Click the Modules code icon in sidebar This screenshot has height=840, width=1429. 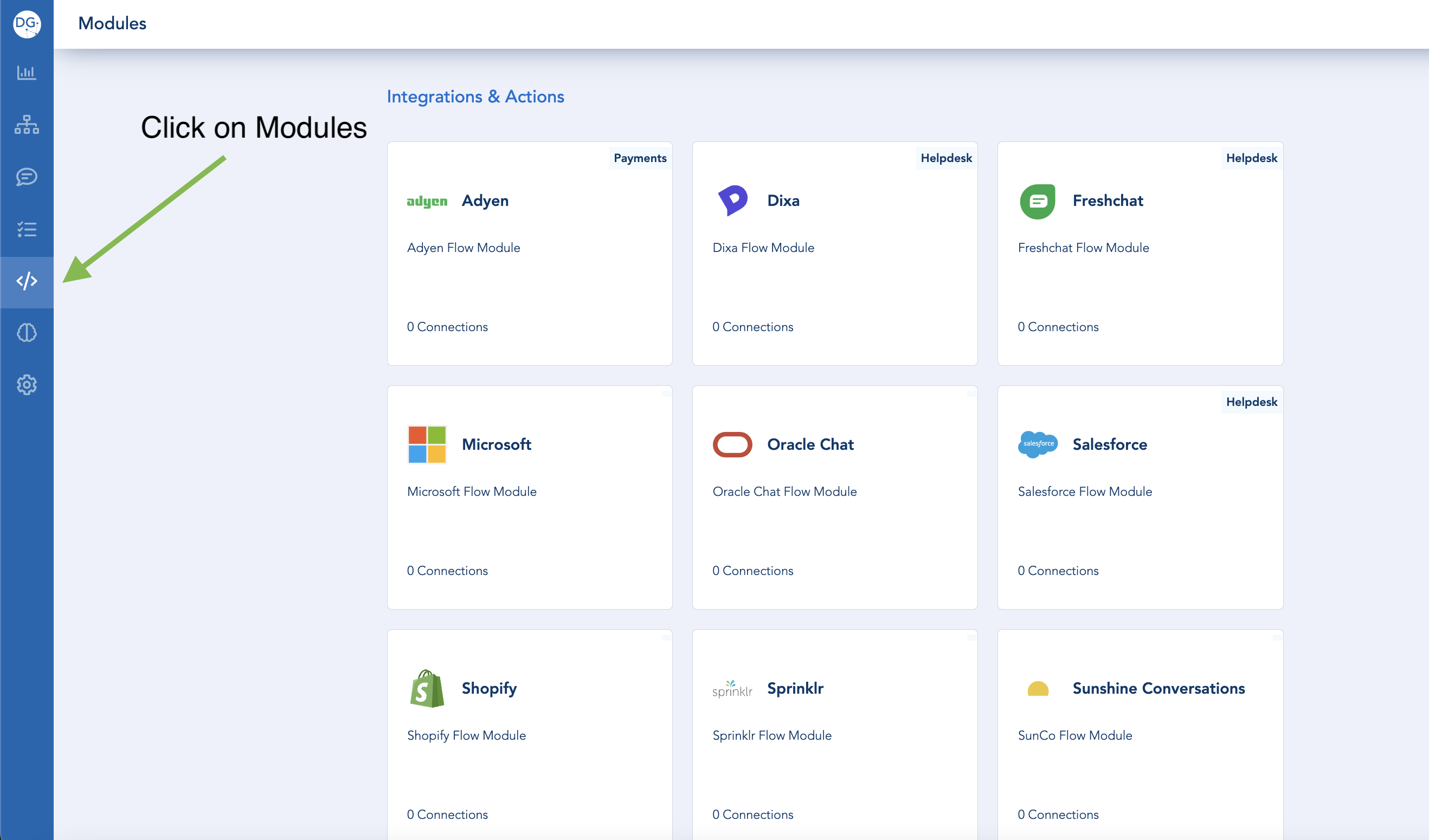(x=27, y=281)
